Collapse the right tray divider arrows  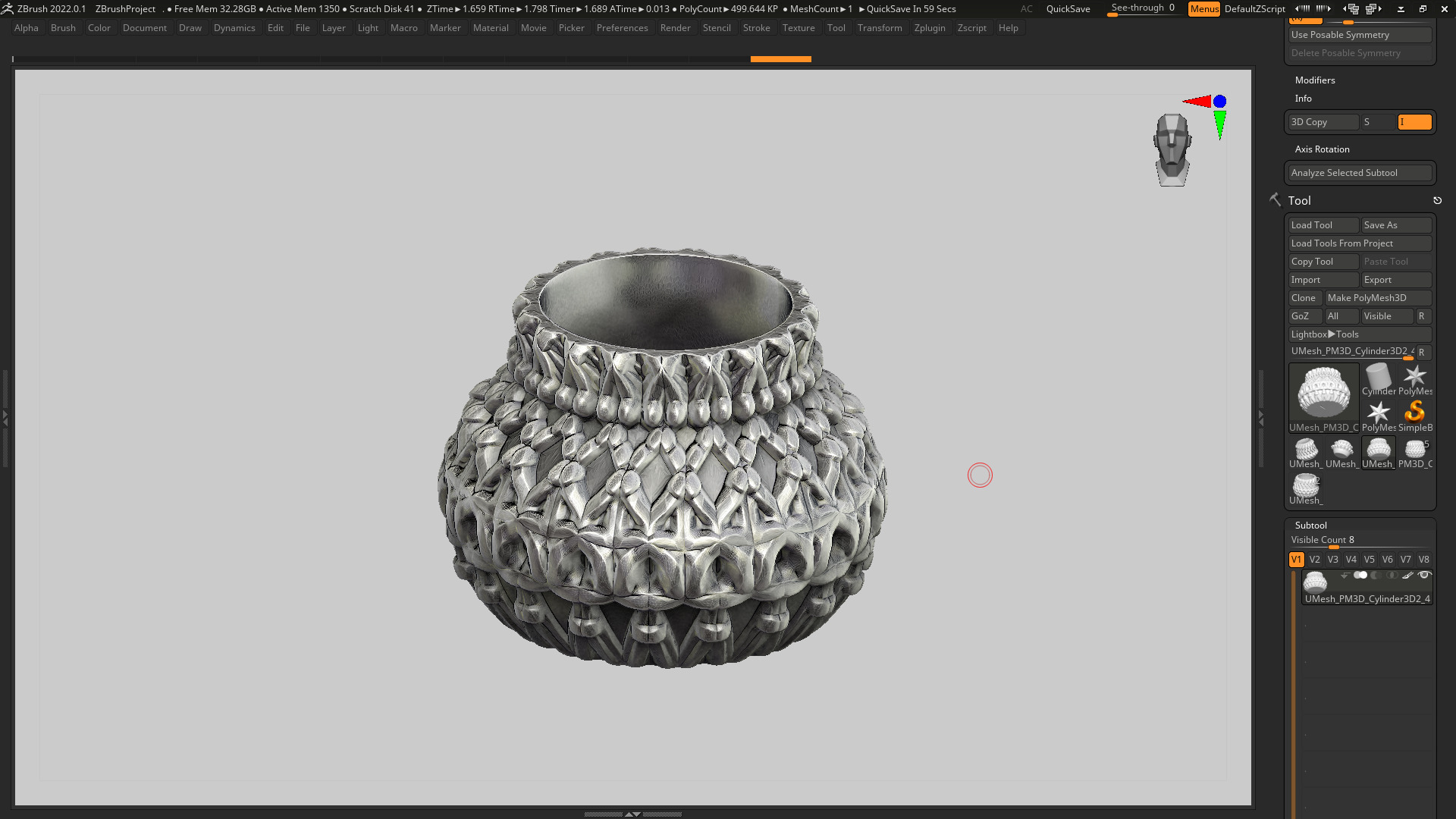pos(1261,417)
